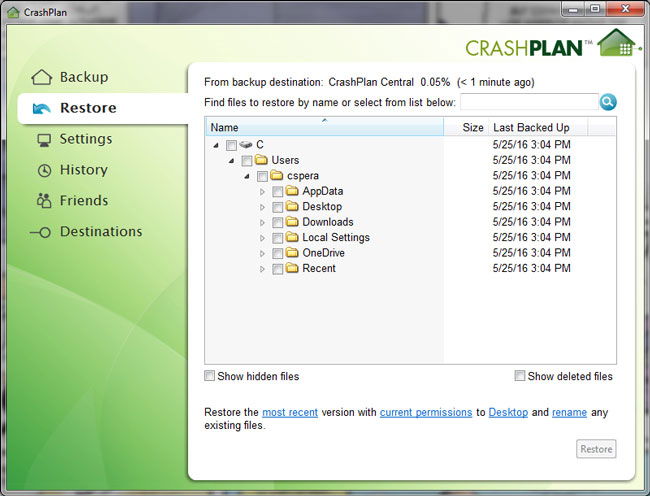Viewport: 650px width, 496px height.
Task: Click the Settings monitor icon
Action: (x=44, y=140)
